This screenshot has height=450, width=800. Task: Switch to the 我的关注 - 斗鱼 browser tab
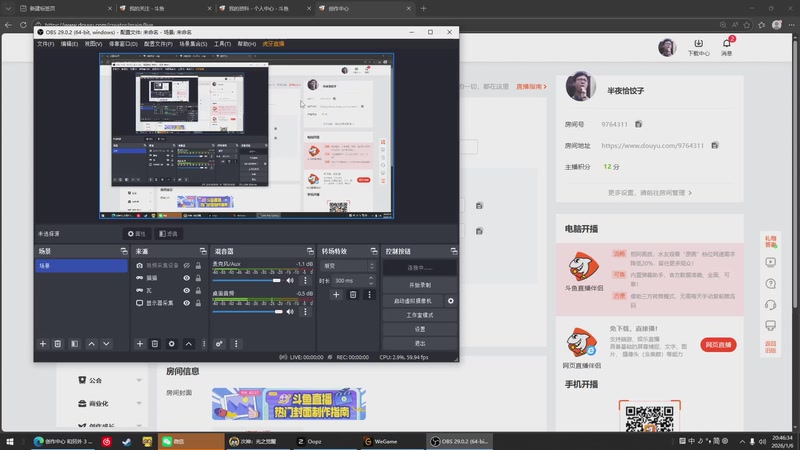click(x=164, y=9)
